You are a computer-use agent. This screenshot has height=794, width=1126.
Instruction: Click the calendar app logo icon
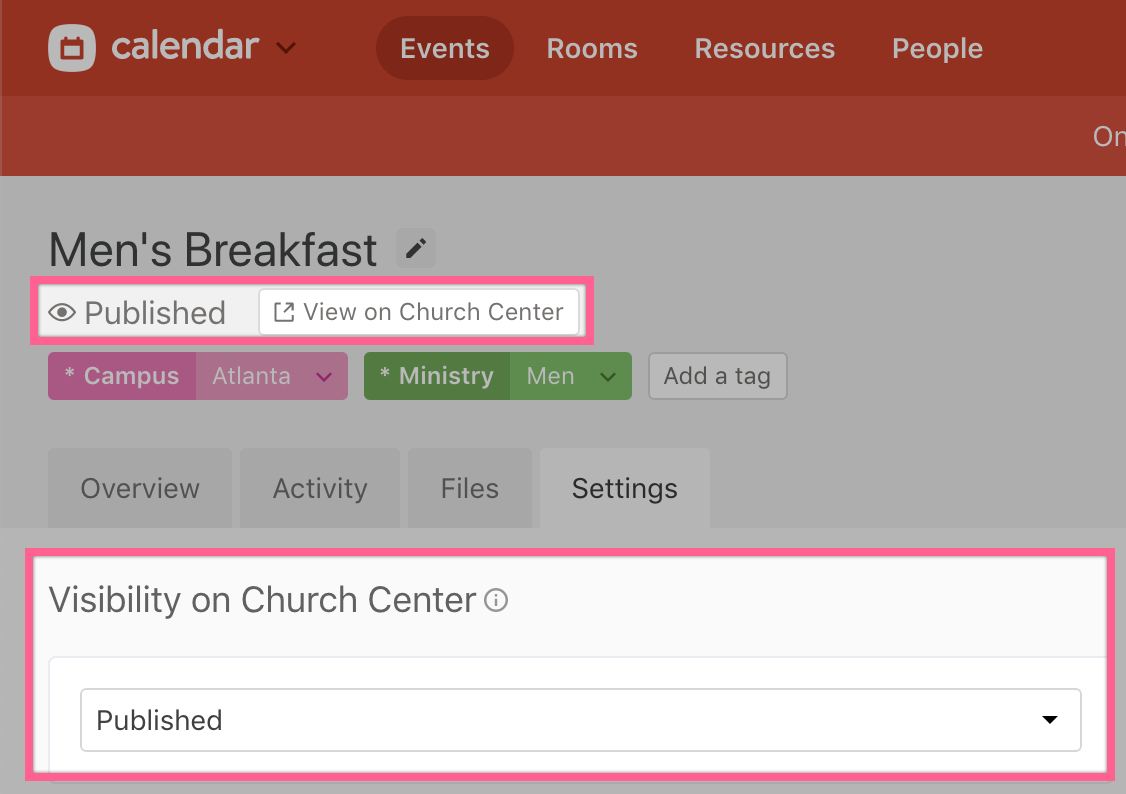(x=72, y=48)
